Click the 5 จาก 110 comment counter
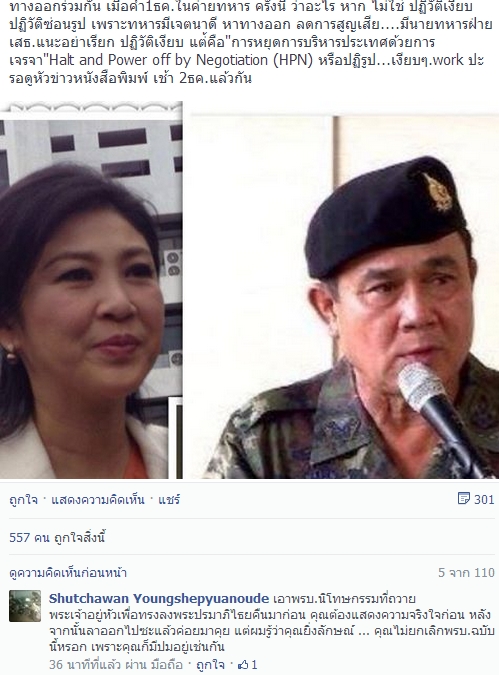 coord(466,573)
